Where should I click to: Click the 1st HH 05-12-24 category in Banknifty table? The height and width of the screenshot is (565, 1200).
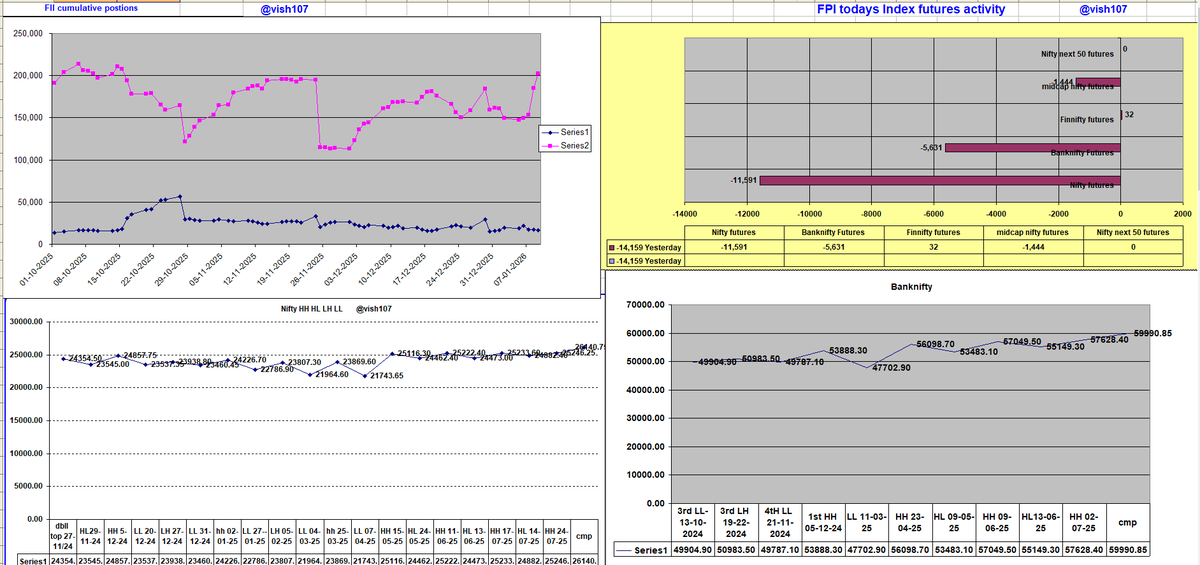click(x=823, y=524)
